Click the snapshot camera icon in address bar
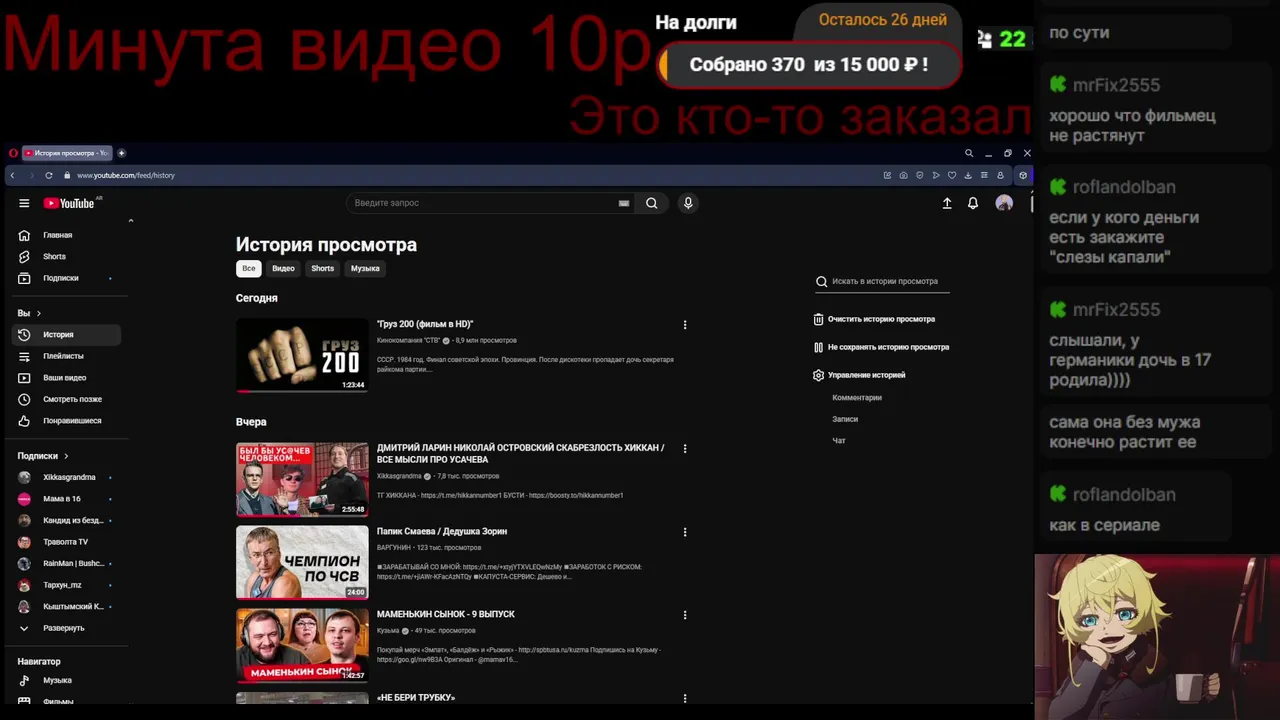The width and height of the screenshot is (1280, 720). pos(903,175)
